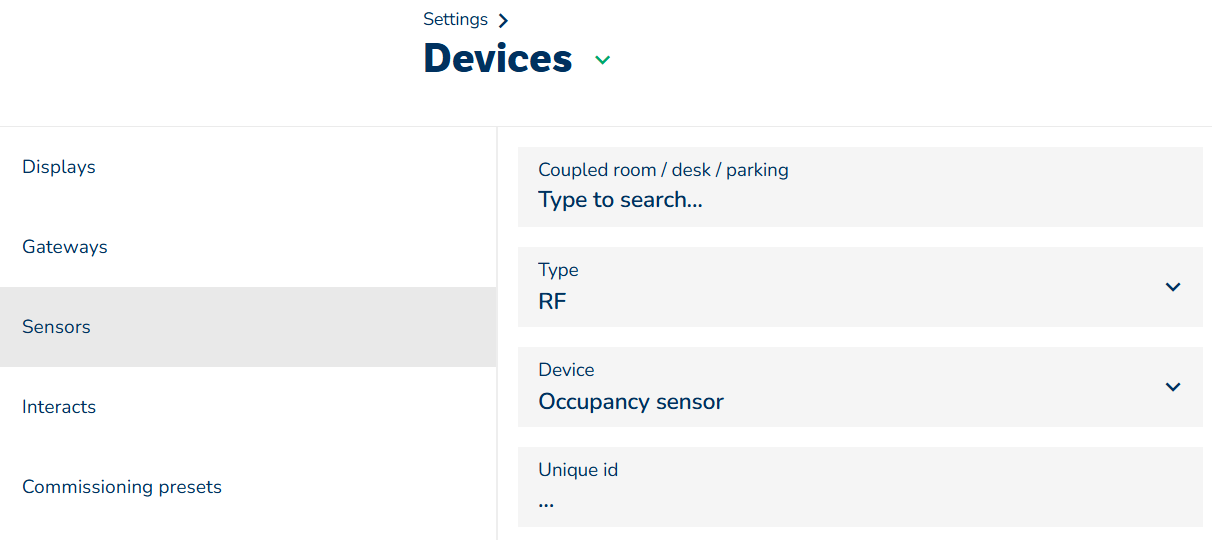
Task: Click the 'Unique id' field label
Action: pos(578,470)
